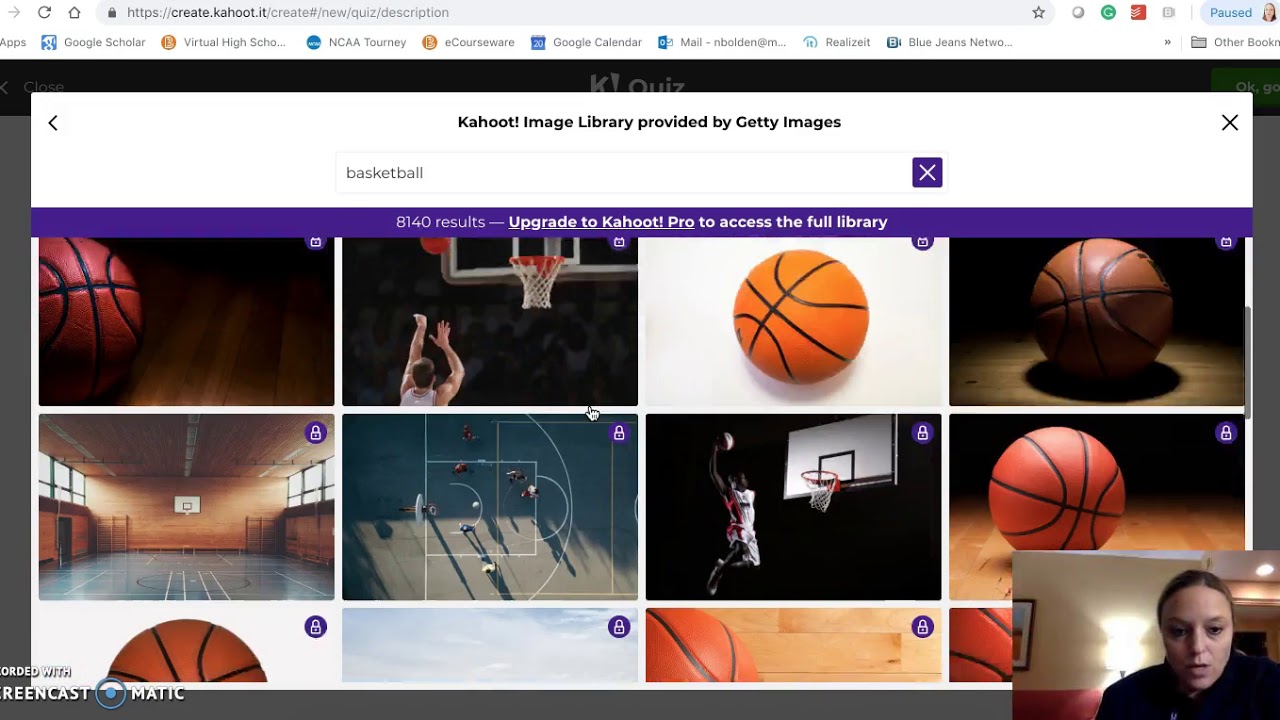
Task: Open the eCourseware bookmark
Action: [x=468, y=42]
